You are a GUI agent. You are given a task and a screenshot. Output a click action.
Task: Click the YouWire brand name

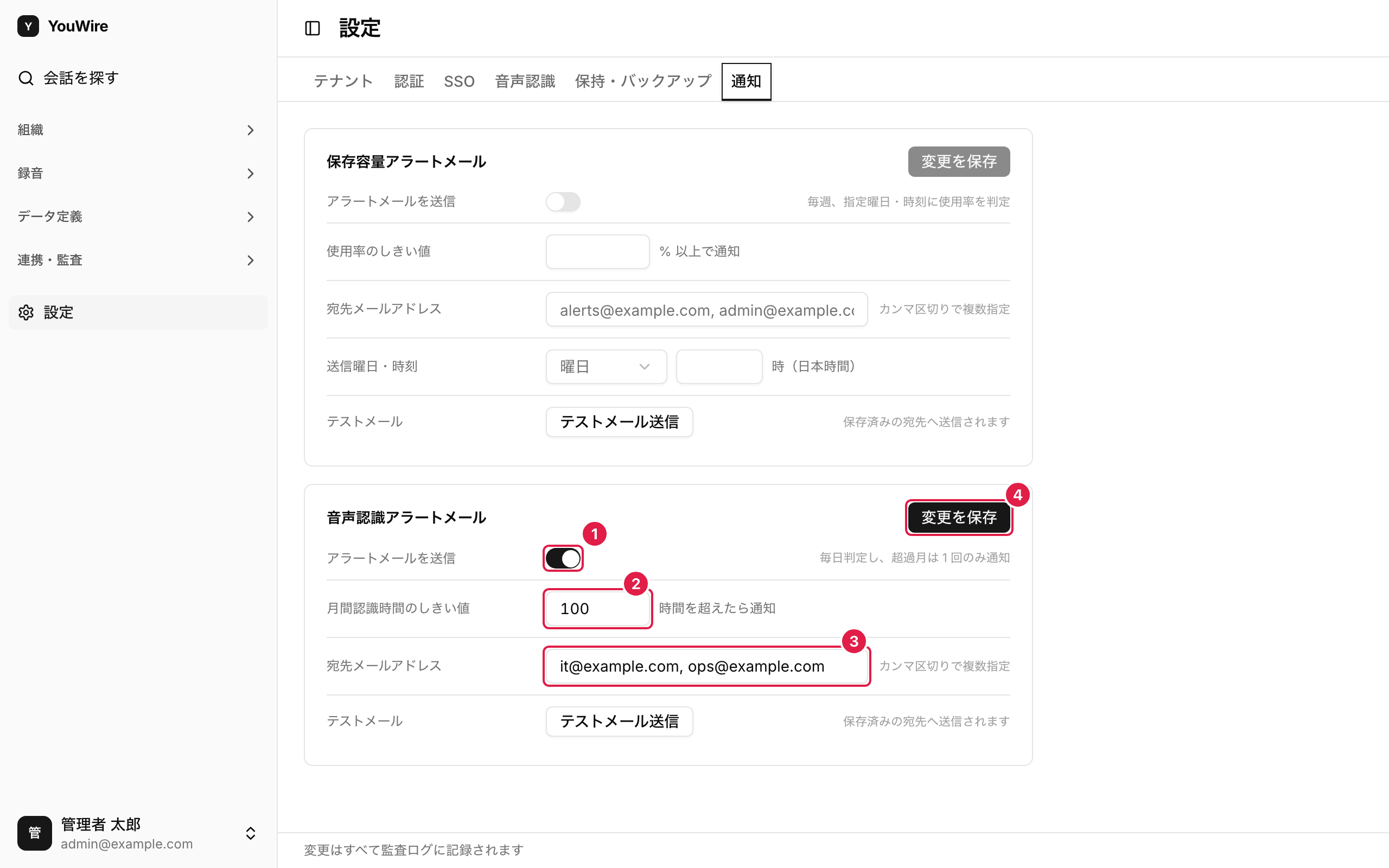tap(78, 26)
